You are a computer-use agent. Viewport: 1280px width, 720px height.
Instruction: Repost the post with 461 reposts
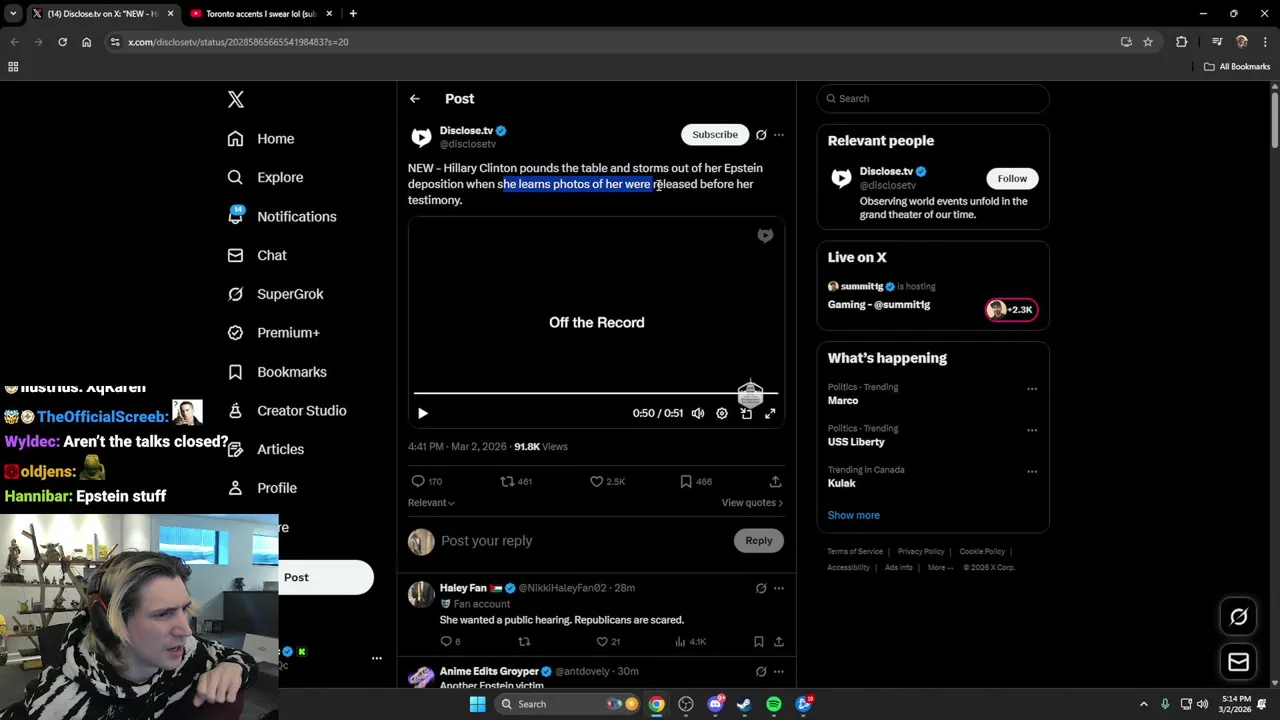coord(516,481)
